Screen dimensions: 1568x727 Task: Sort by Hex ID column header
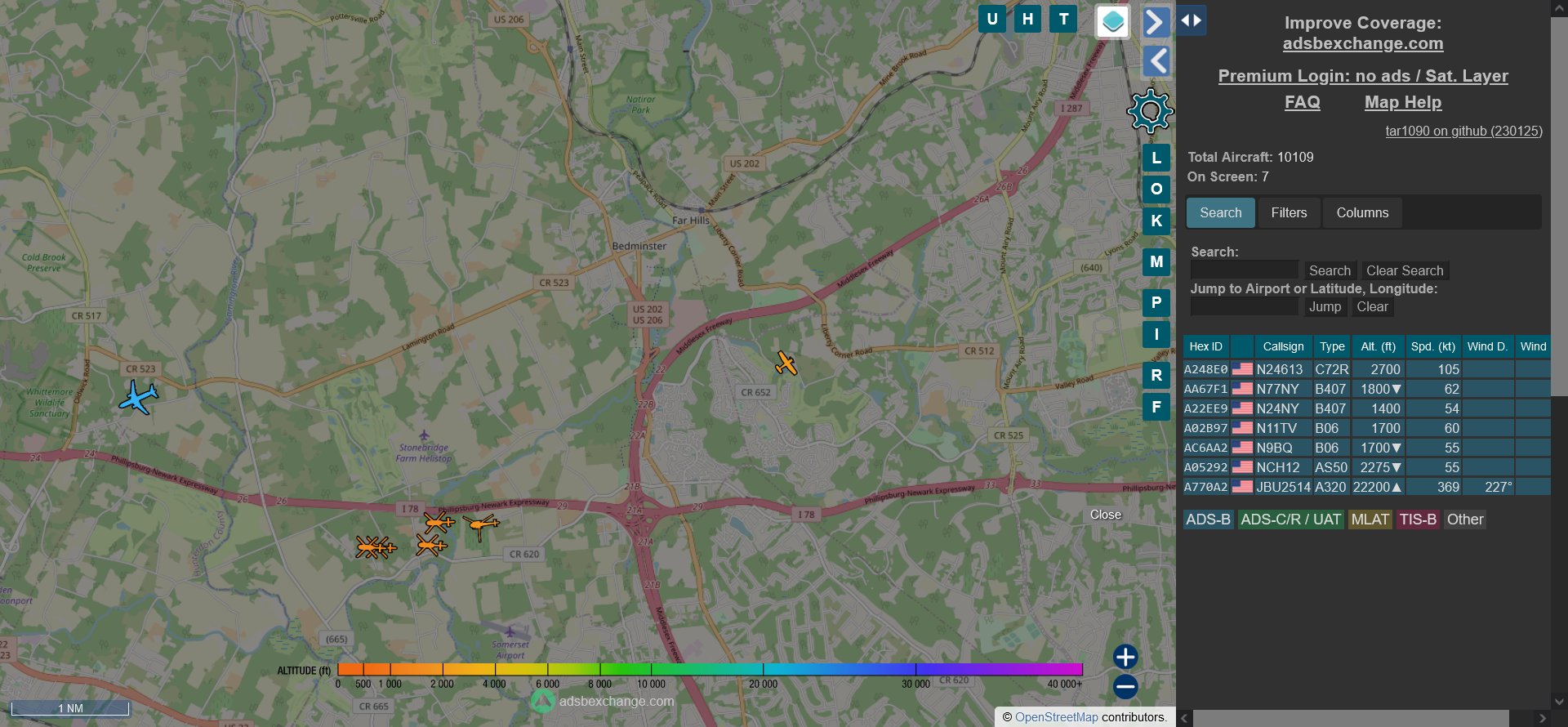tap(1205, 346)
